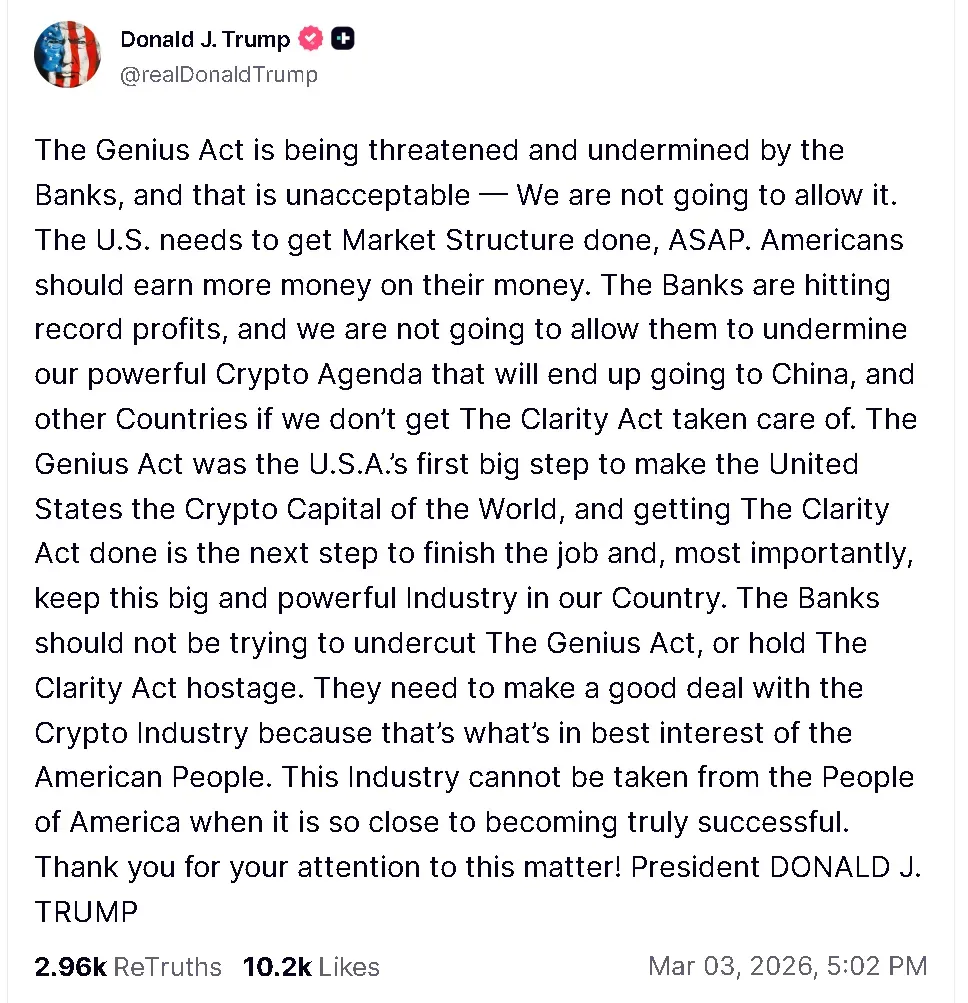The height and width of the screenshot is (1003, 968).
Task: View the 10.2k Likes list
Action: pyautogui.click(x=311, y=967)
